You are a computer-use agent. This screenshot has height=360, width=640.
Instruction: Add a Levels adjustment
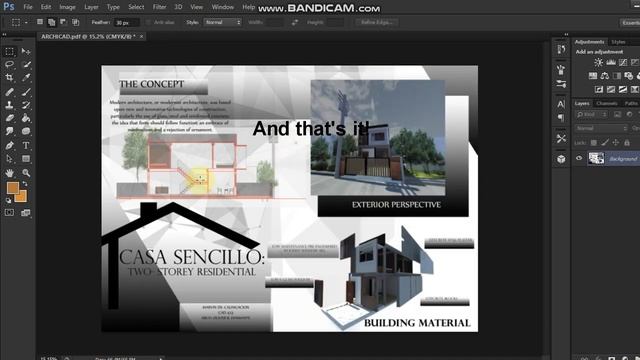coord(611,62)
